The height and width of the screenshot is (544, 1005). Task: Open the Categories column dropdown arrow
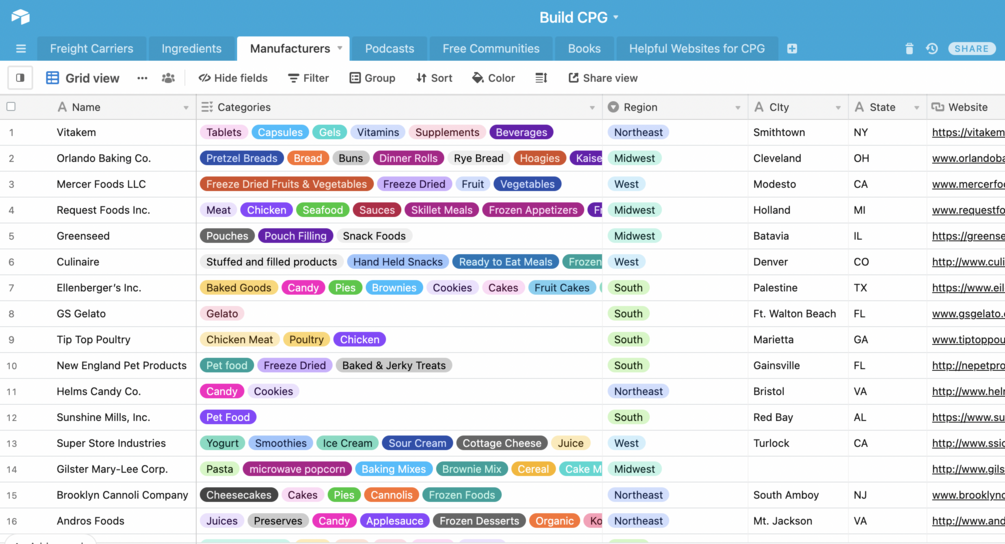pos(592,108)
